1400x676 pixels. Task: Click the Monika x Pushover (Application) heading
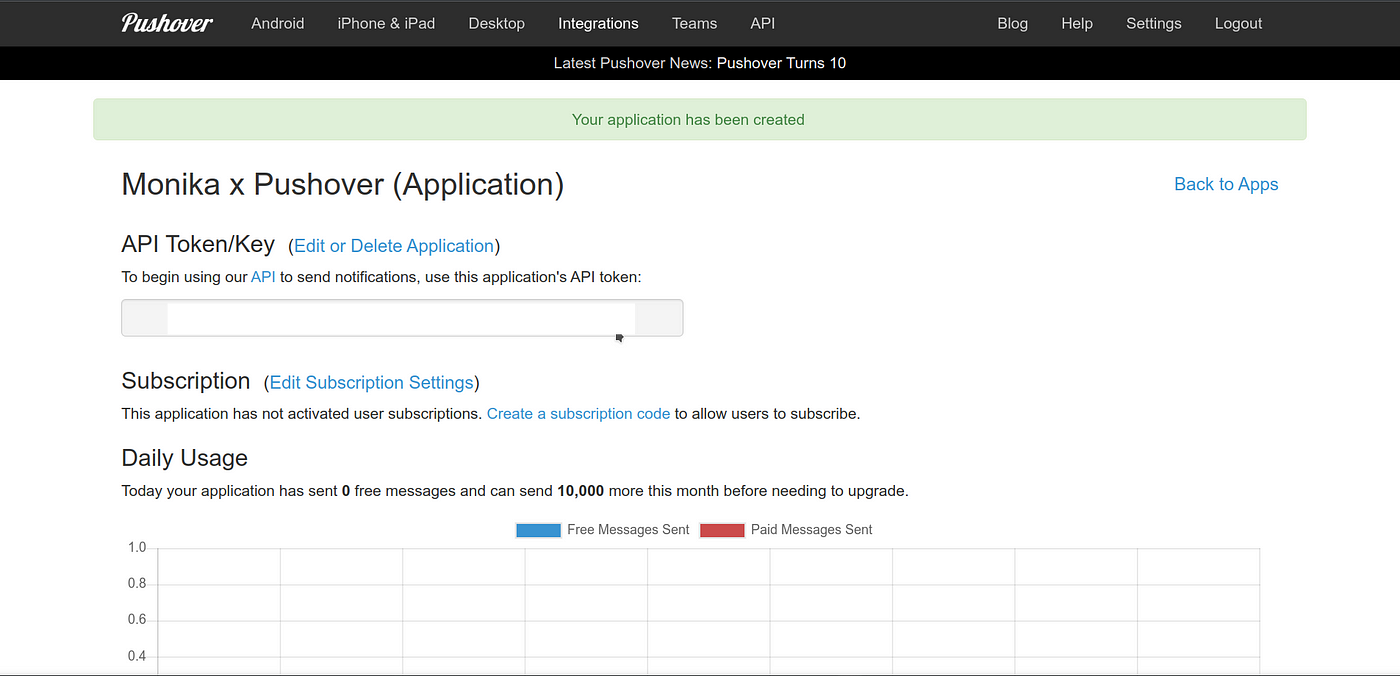[x=342, y=185]
